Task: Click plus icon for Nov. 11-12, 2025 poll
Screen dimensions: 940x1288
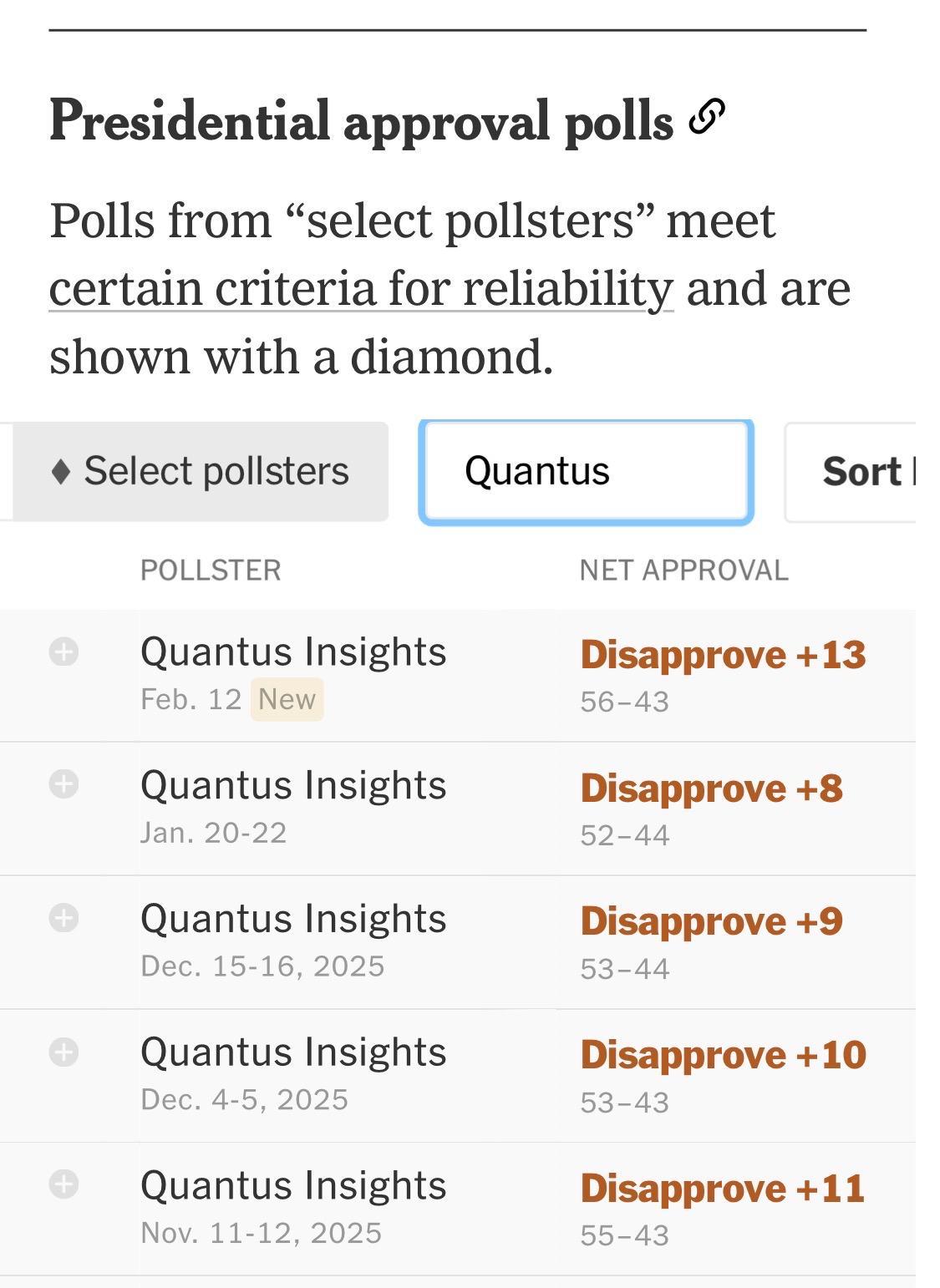Action: (64, 1184)
